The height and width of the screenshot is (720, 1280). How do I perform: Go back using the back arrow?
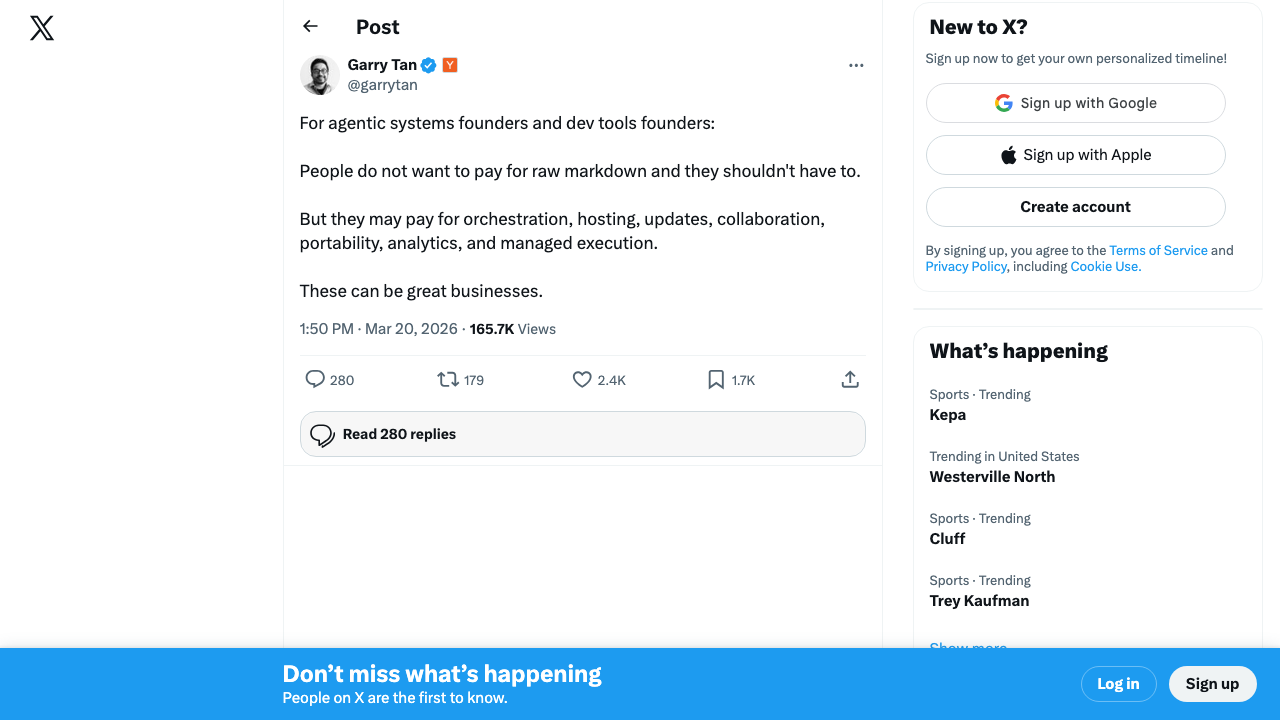310,27
